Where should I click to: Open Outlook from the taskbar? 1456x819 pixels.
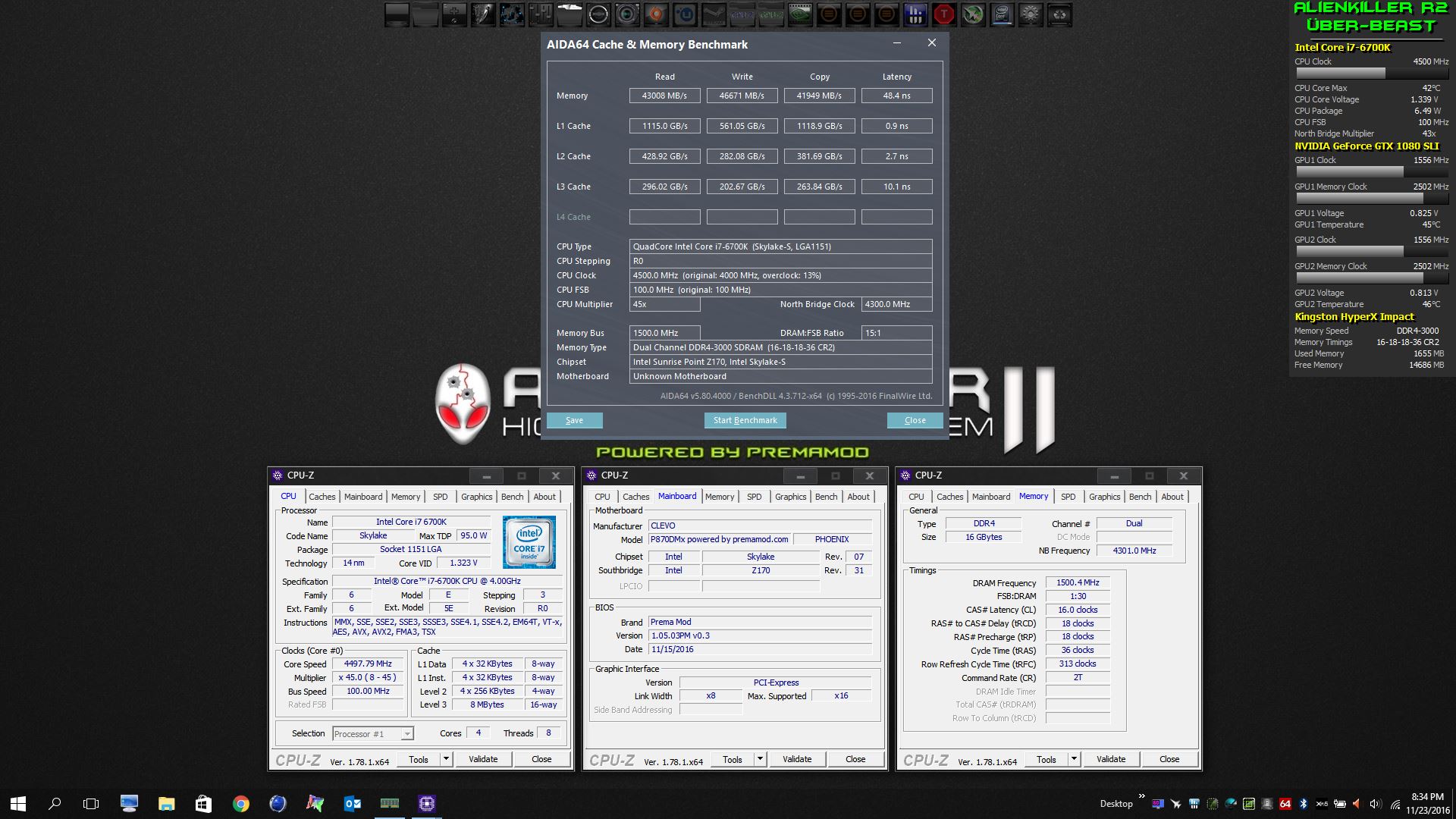click(353, 804)
